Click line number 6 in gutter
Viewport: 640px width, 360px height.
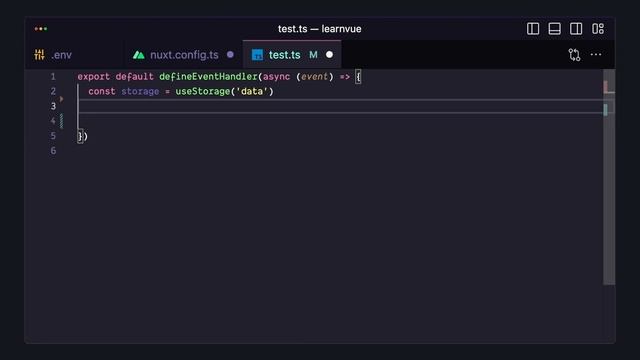point(53,151)
